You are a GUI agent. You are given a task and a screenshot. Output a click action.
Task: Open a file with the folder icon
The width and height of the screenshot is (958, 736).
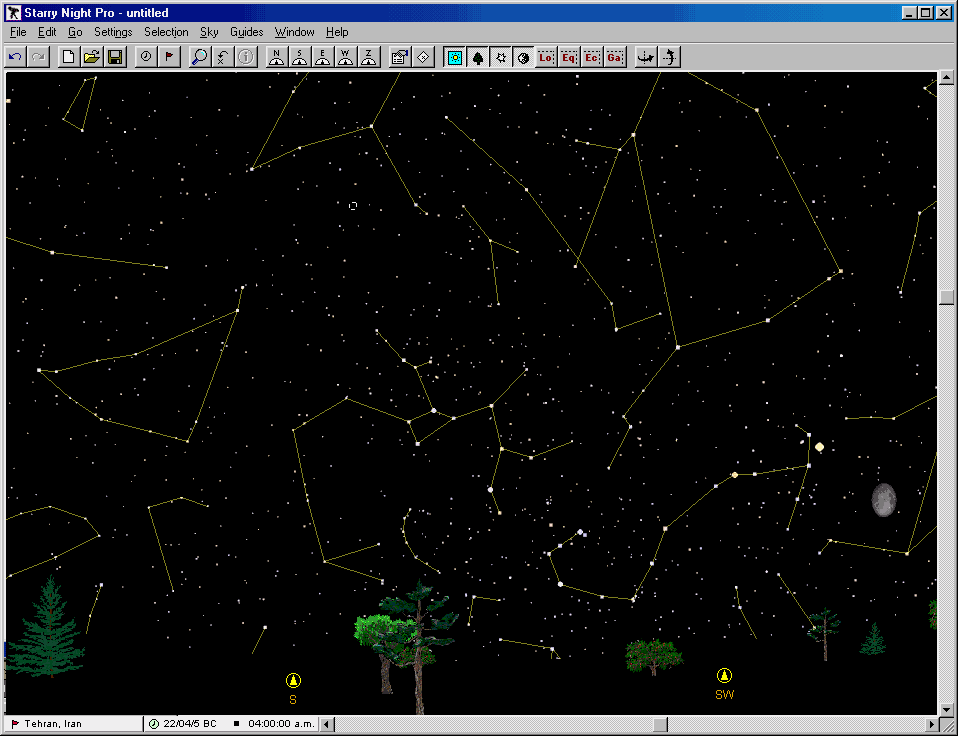pyautogui.click(x=92, y=57)
